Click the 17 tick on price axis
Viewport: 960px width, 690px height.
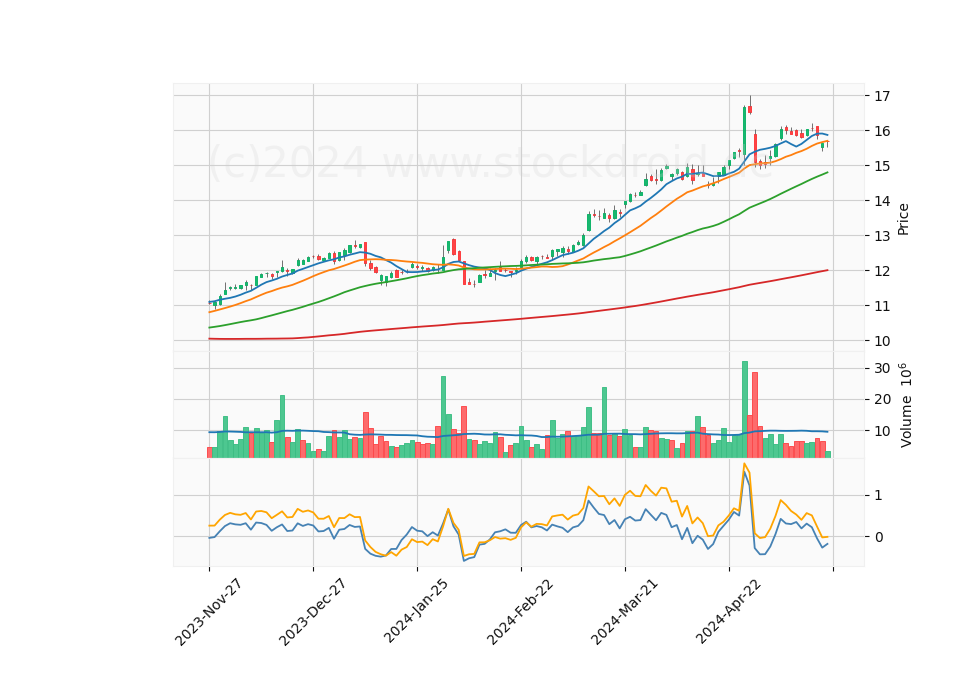[882, 96]
